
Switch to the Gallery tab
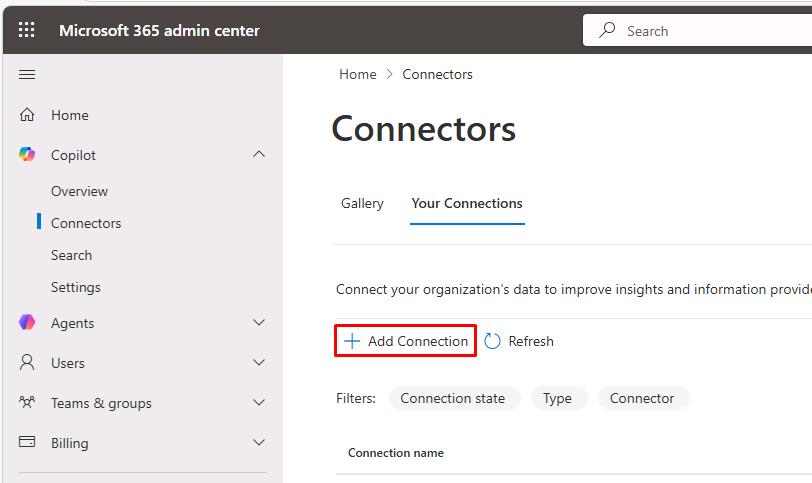362,203
